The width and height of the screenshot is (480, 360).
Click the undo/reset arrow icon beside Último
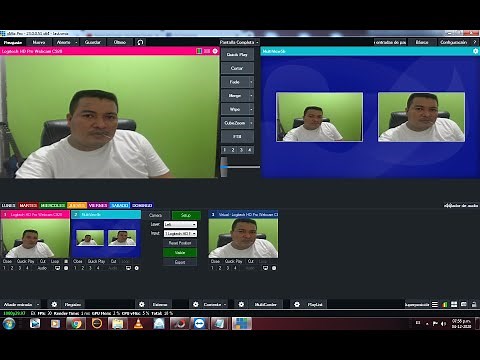140,42
